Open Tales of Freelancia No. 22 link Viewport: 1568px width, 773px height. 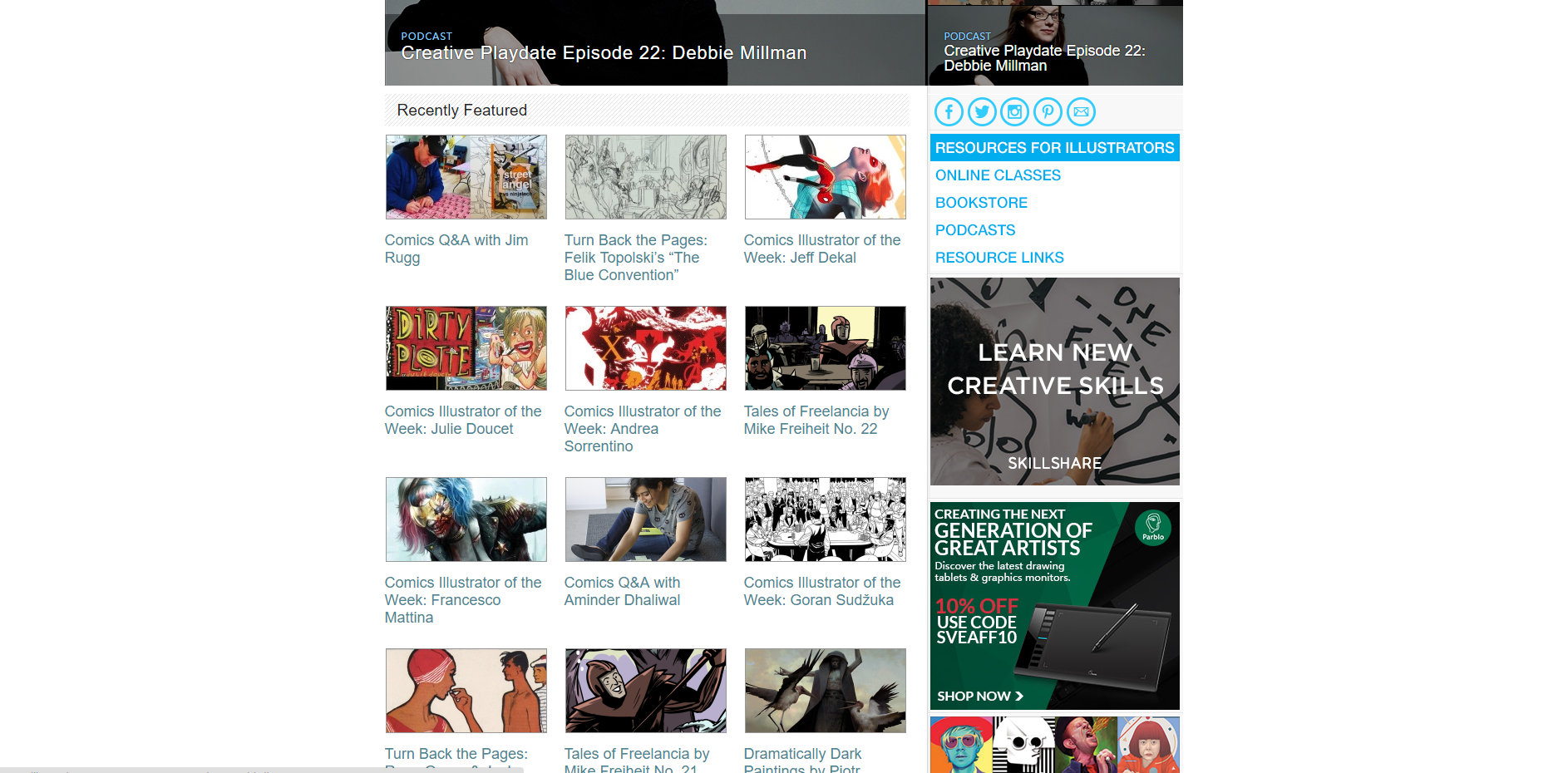click(816, 420)
